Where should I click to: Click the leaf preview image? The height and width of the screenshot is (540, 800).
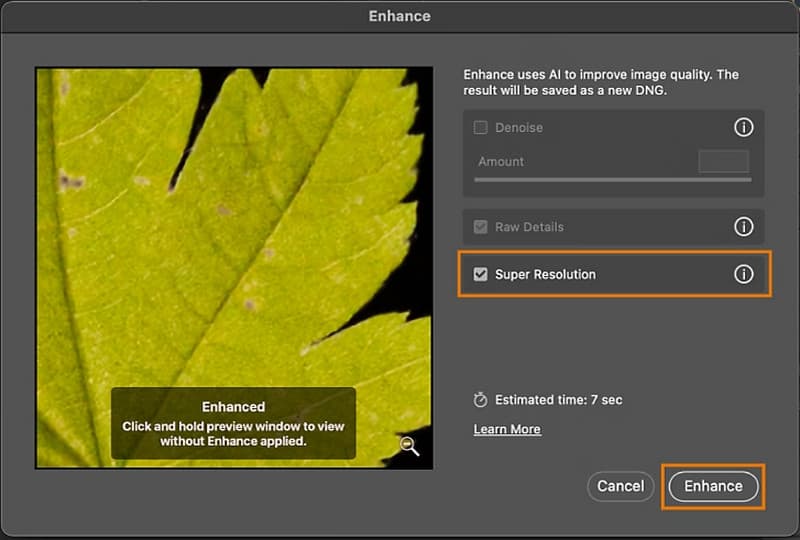pyautogui.click(x=234, y=268)
